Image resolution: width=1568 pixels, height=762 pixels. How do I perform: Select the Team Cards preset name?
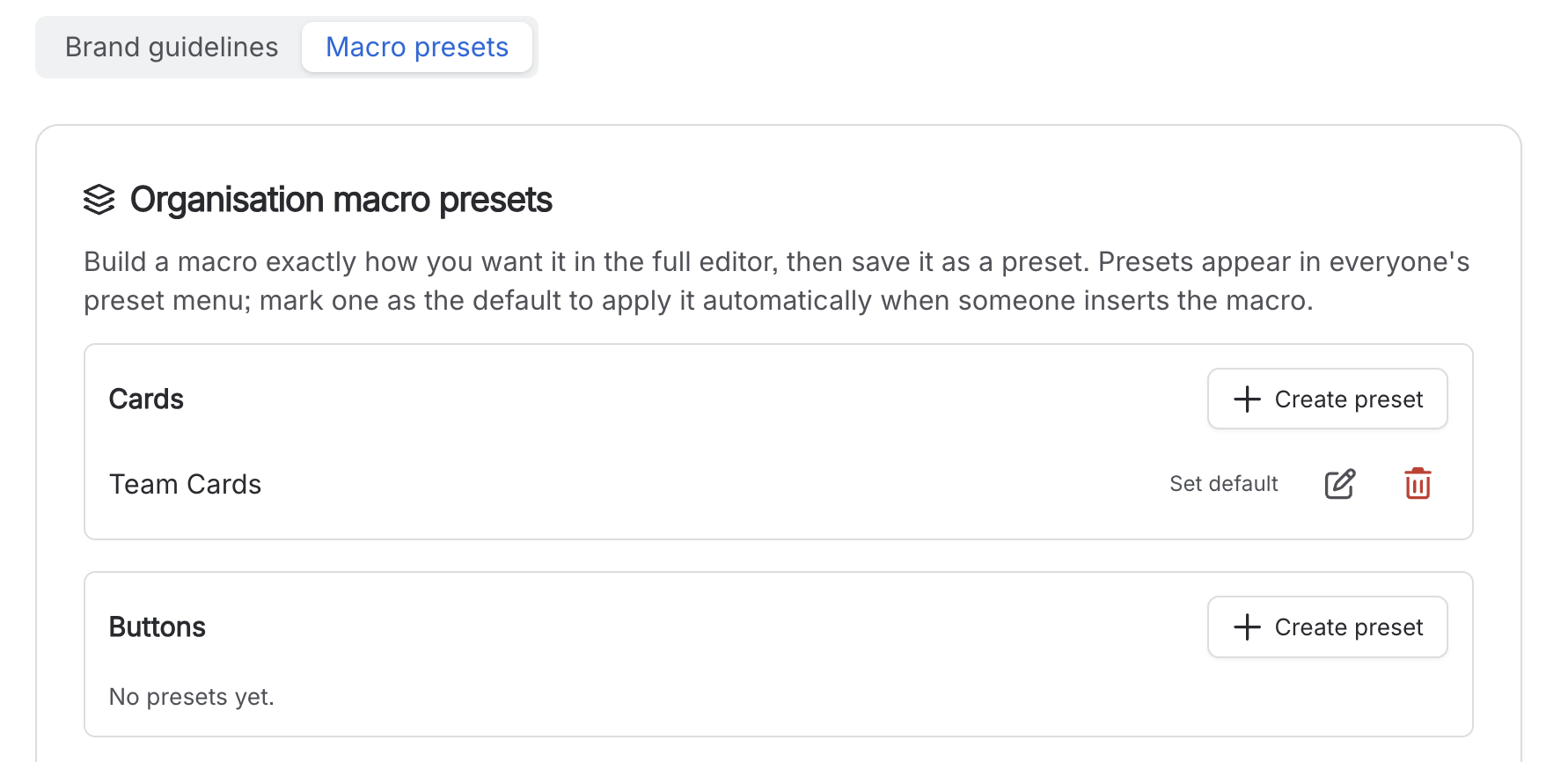185,484
